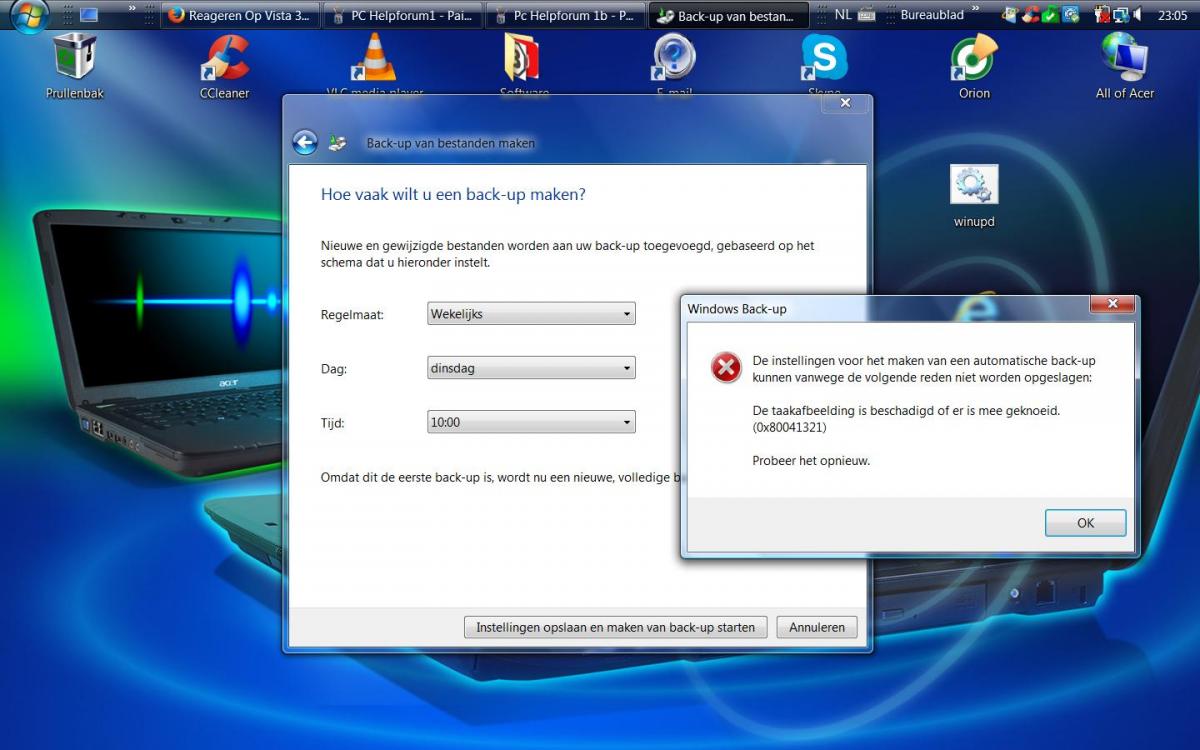
Task: Click the heading 'Hoe vaak wilt u een back-up maken?'
Action: click(x=453, y=194)
